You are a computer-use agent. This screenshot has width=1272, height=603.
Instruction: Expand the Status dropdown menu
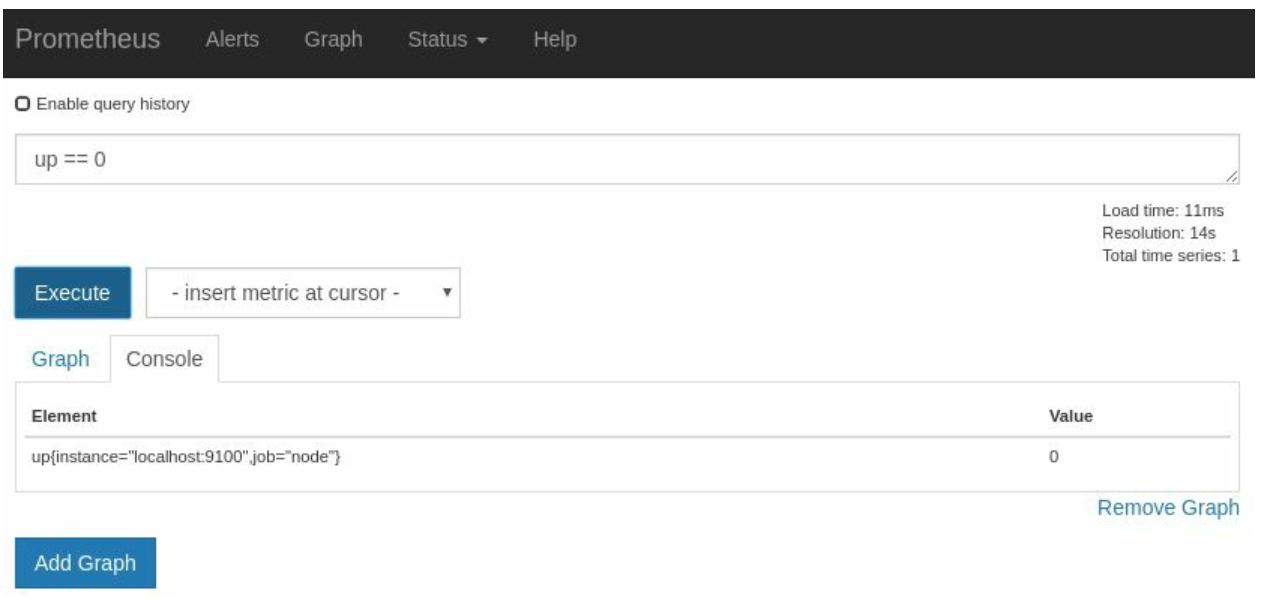click(x=447, y=40)
